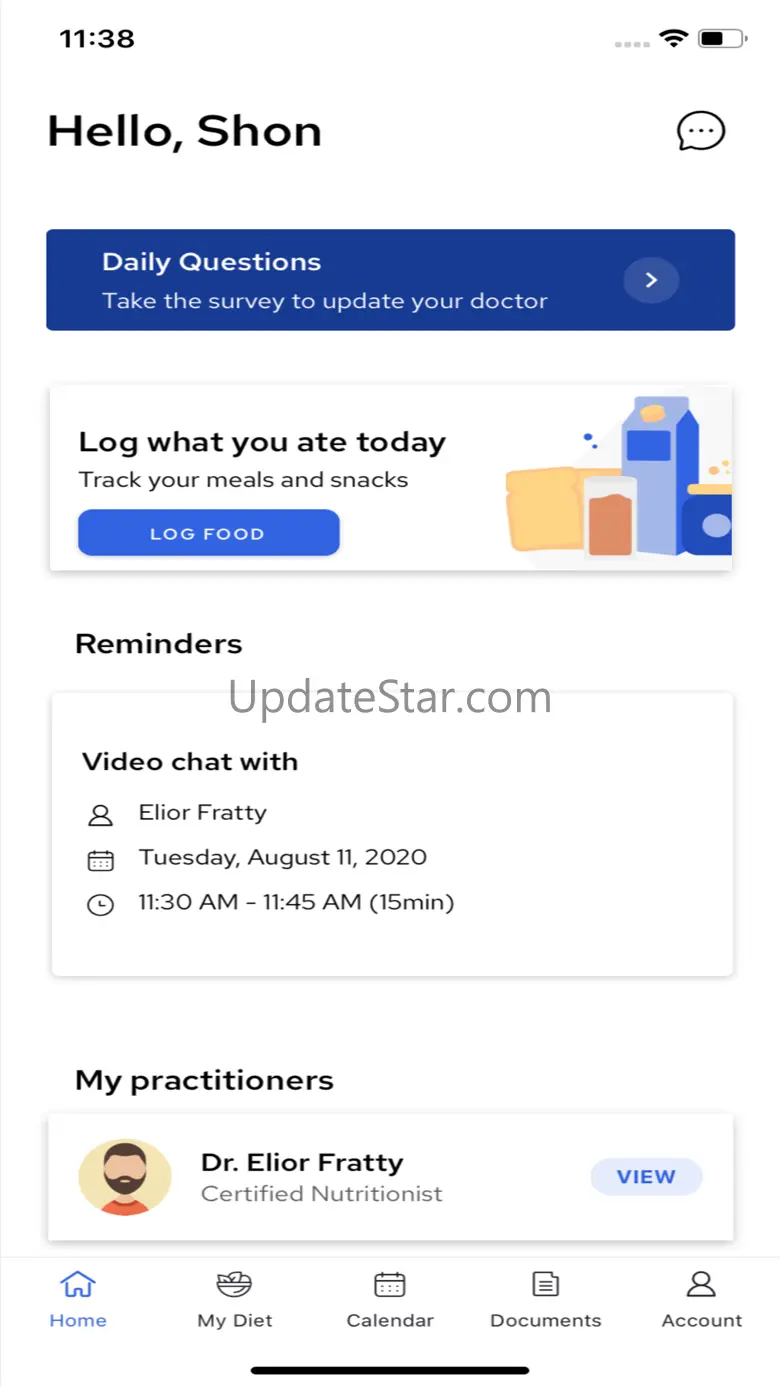The width and height of the screenshot is (780, 1387).
Task: Tap the Dr. Elior Fratty name text
Action: (x=302, y=1162)
